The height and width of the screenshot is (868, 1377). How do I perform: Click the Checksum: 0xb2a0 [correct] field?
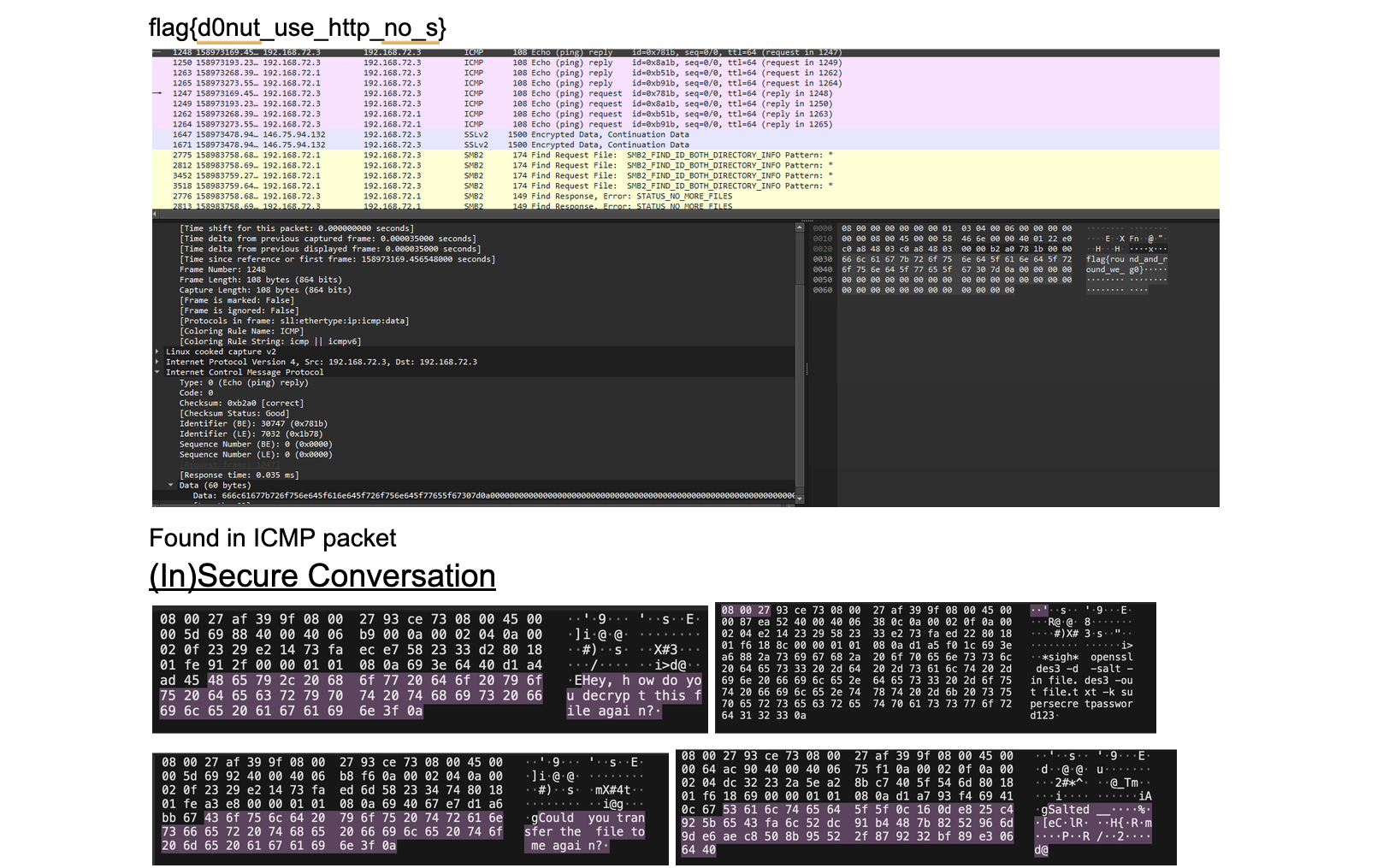coord(241,403)
